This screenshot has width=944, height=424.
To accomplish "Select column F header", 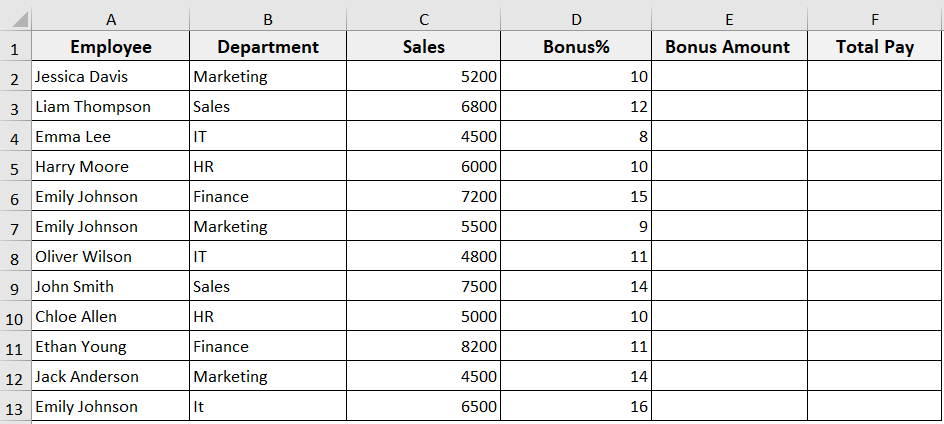I will click(875, 20).
